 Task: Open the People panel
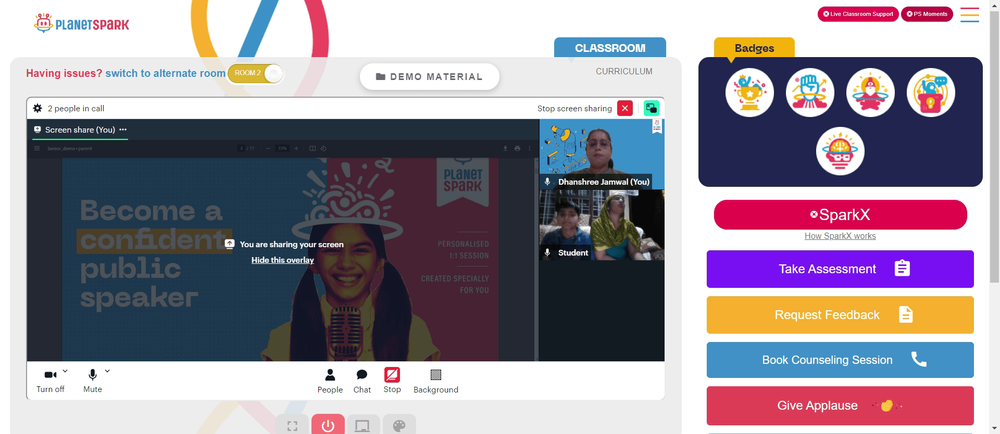click(330, 380)
